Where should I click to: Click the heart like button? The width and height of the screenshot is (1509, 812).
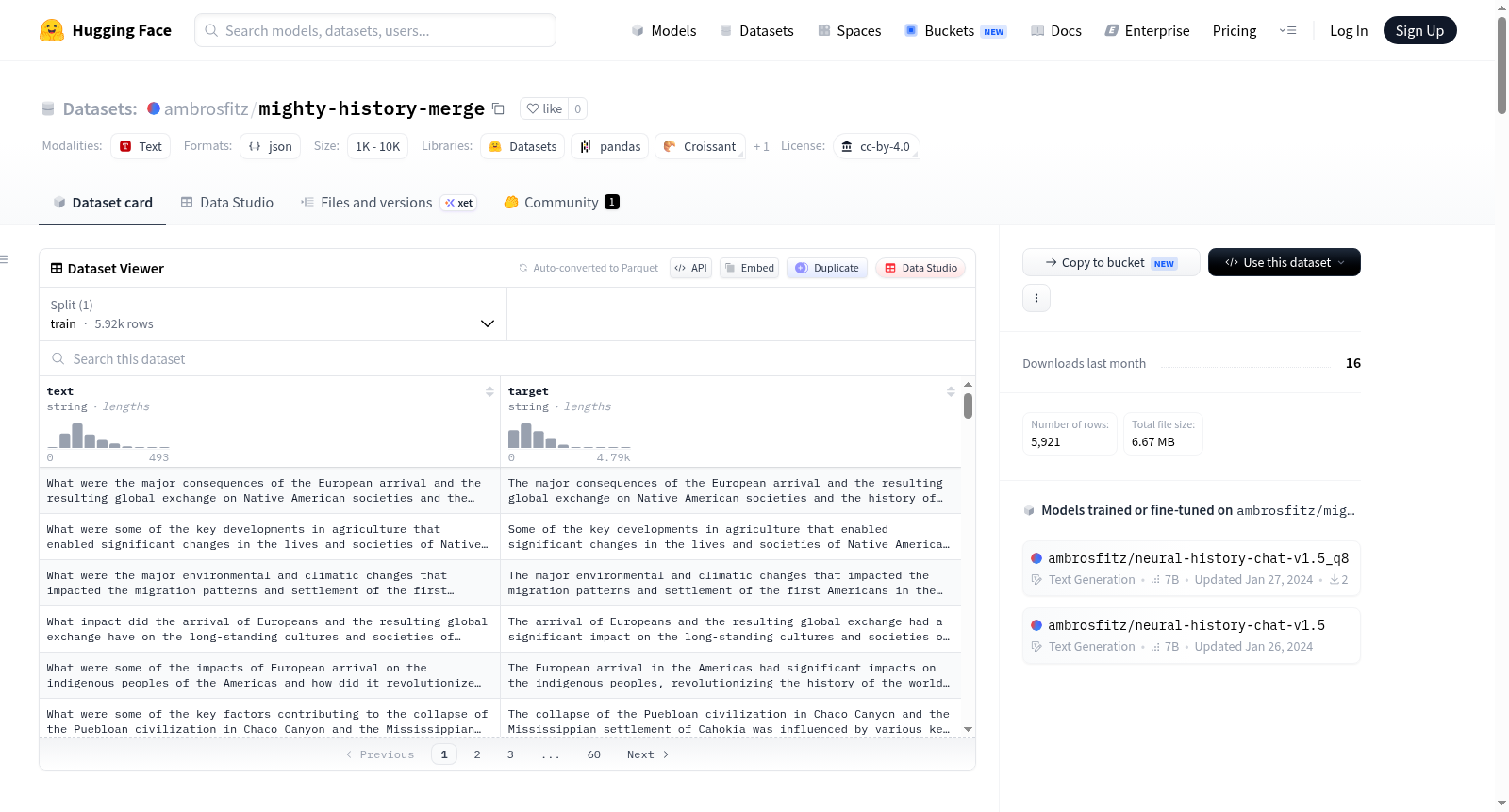click(544, 108)
